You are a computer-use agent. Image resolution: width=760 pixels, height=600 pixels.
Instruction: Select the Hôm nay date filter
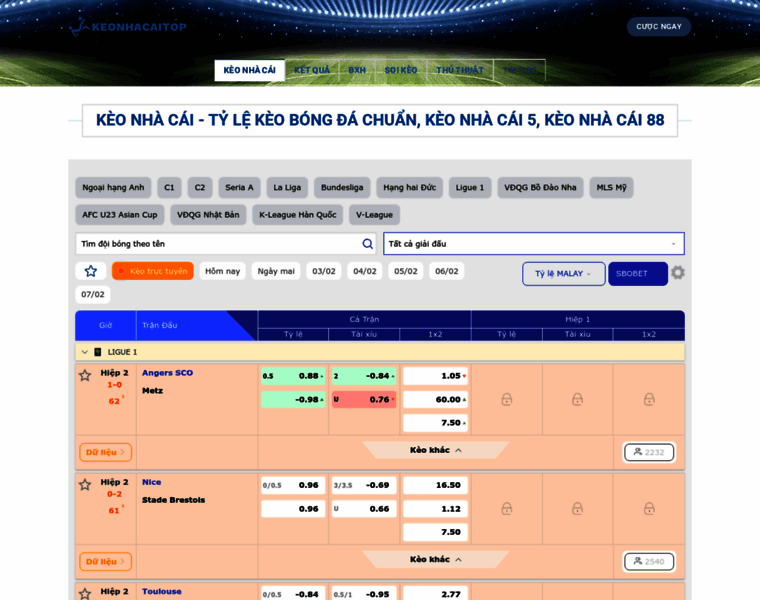222,271
